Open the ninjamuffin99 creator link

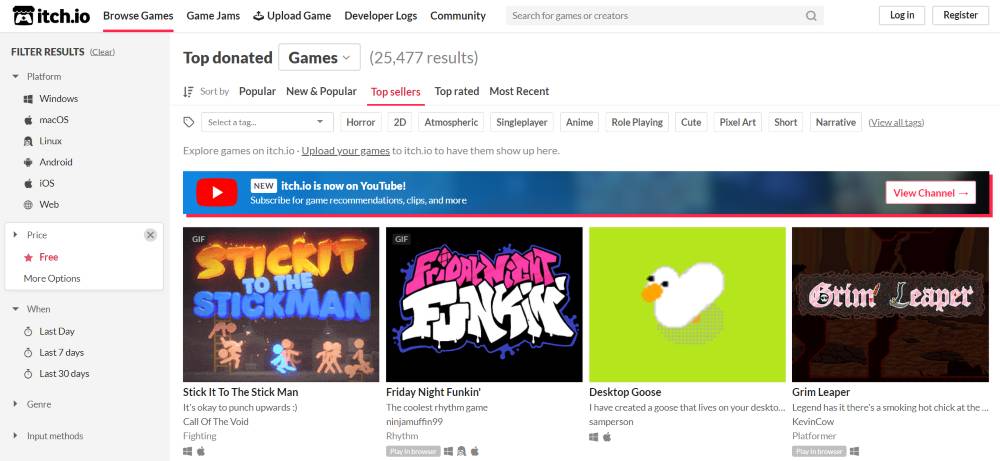point(414,421)
